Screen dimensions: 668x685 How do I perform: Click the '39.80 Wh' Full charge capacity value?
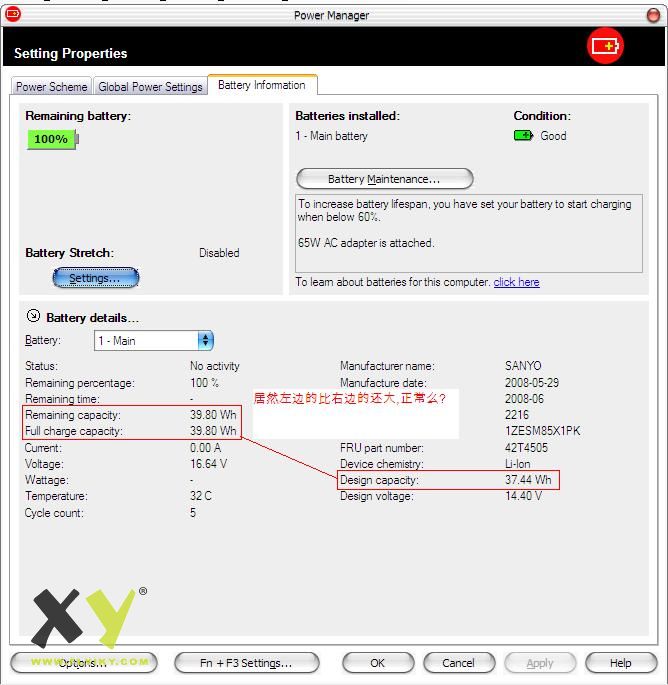(213, 431)
